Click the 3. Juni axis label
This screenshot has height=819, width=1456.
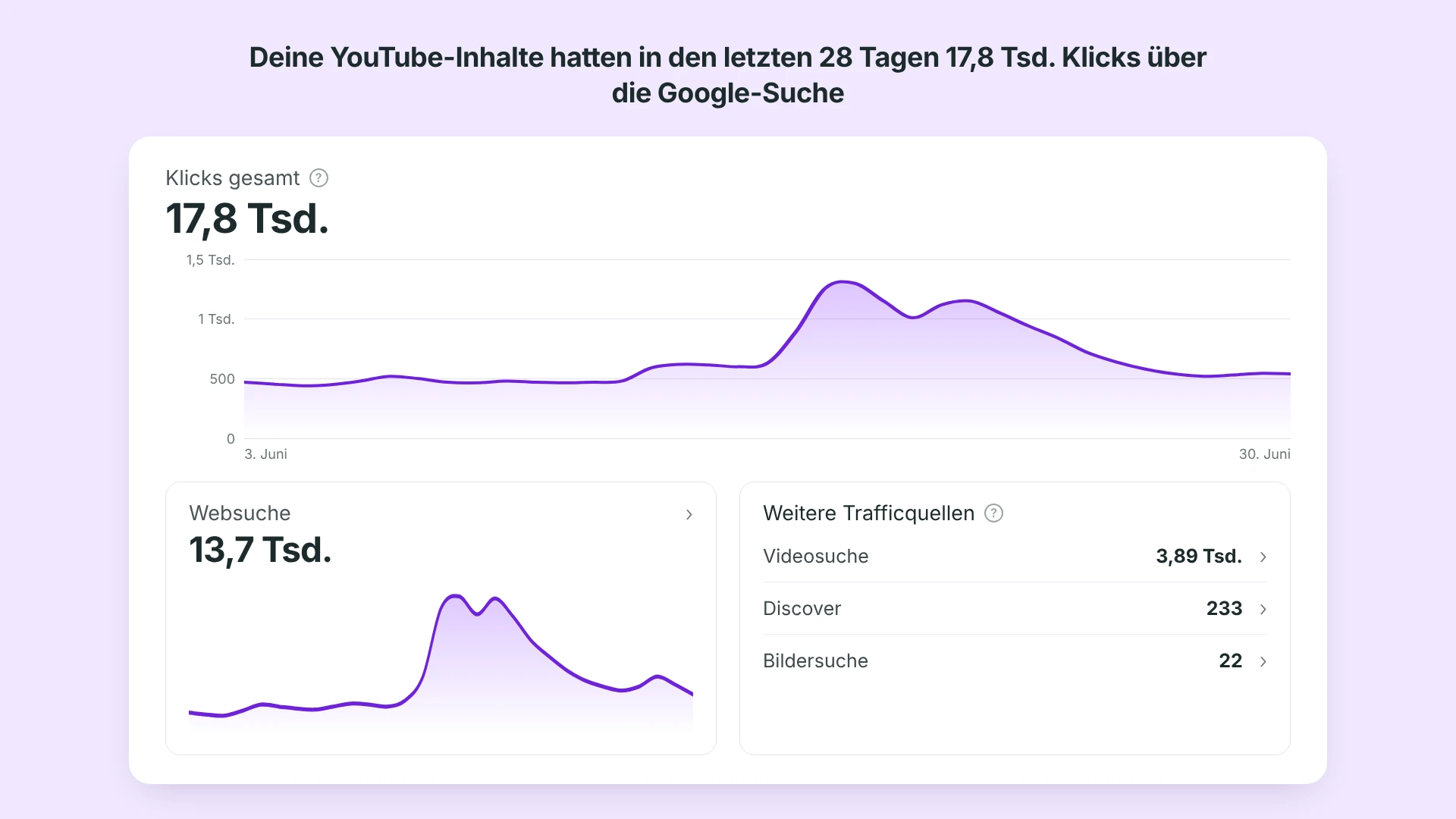[265, 454]
